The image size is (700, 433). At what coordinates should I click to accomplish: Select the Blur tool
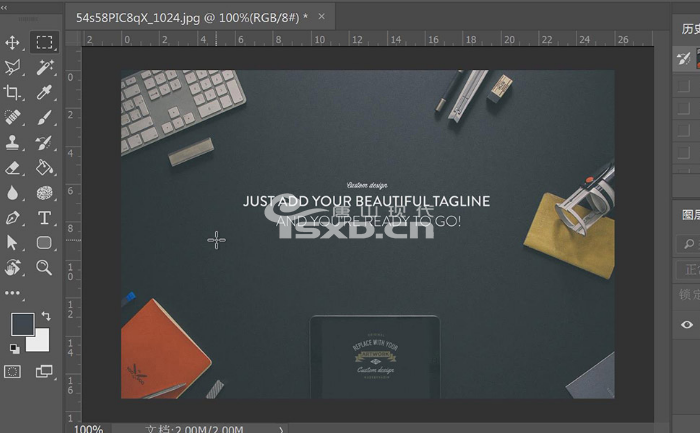[12, 193]
